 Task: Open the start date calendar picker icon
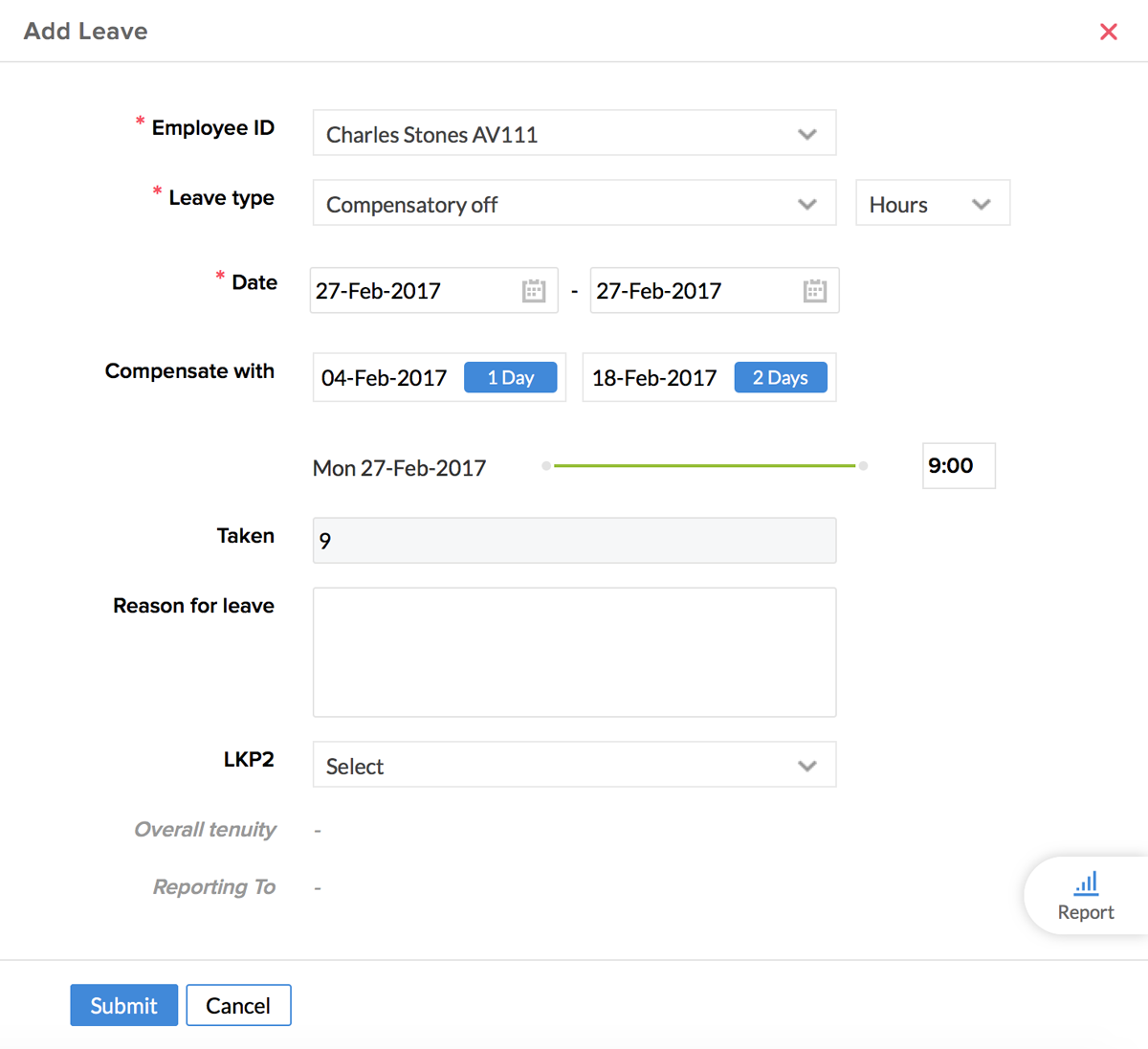(x=533, y=291)
